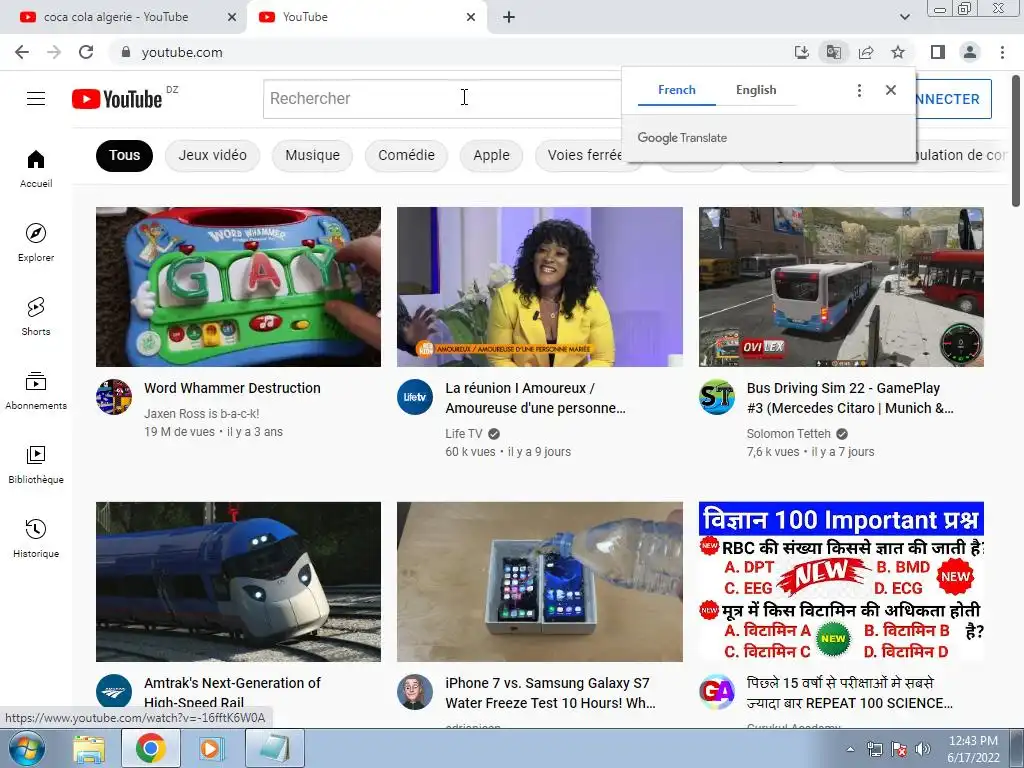
Task: Switch to coca cola algerie tab
Action: click(x=123, y=17)
